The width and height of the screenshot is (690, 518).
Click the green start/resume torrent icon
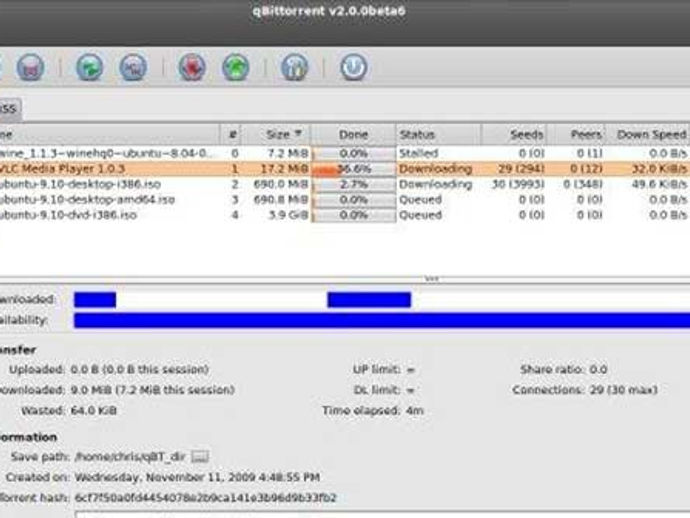[x=89, y=67]
